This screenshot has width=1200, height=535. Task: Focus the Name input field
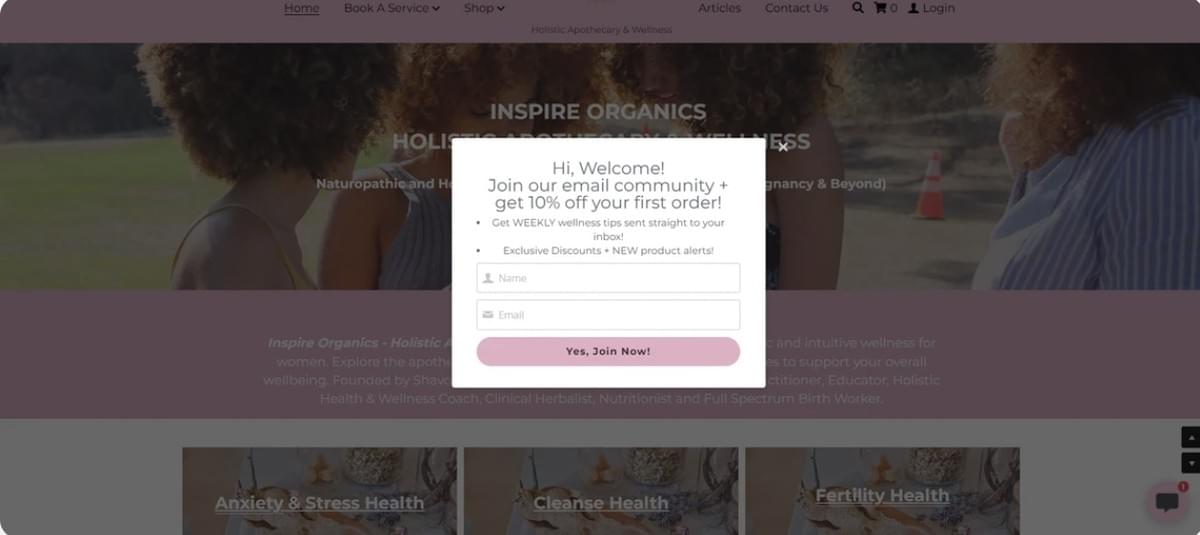(608, 278)
